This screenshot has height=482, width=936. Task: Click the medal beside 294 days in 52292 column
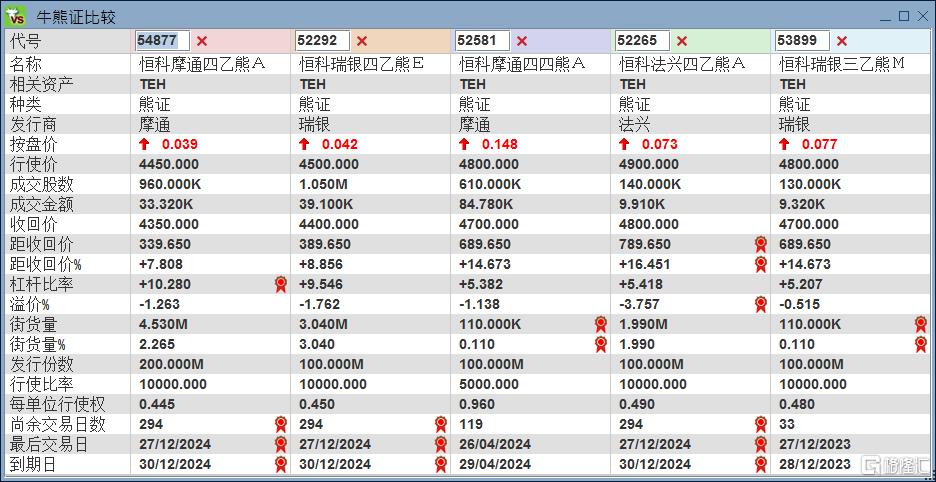[x=441, y=424]
